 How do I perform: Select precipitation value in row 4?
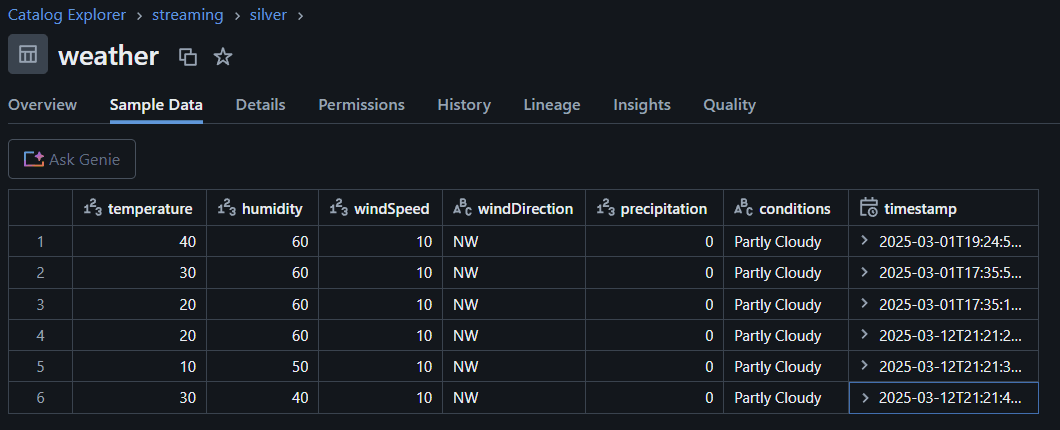coord(654,335)
